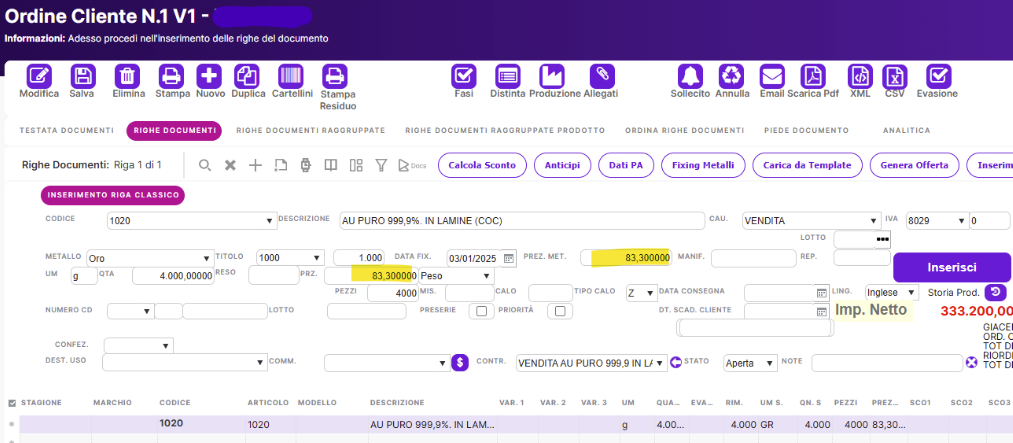Switch to the Testata Documenti tab
Image resolution: width=1013 pixels, height=443 pixels.
pos(68,131)
